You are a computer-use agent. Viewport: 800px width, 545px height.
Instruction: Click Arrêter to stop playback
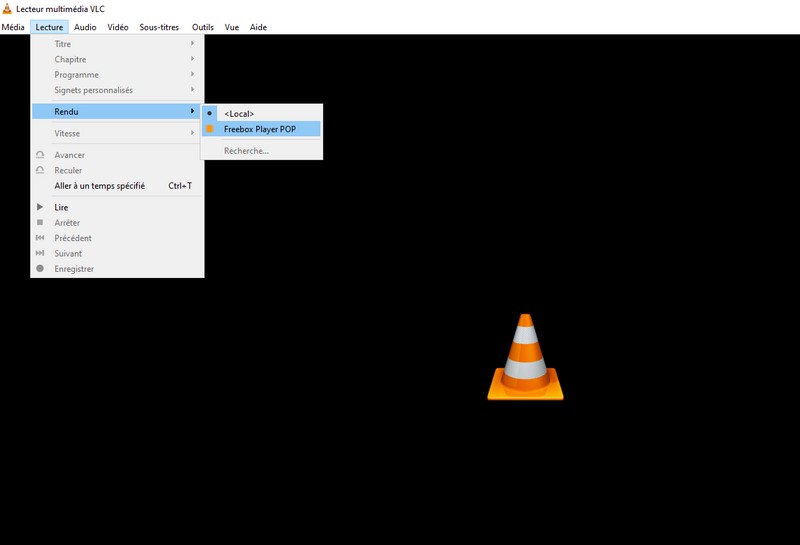pos(117,222)
